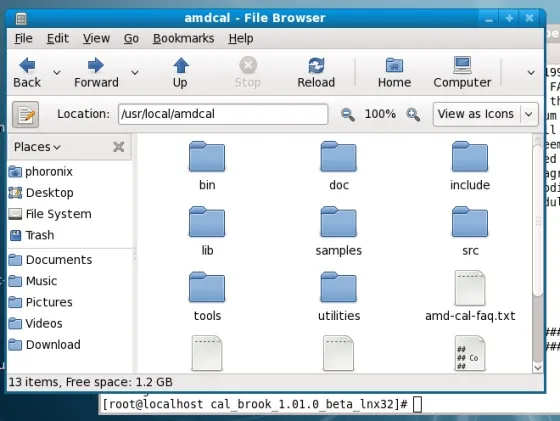
Task: Zoom out with the minus magnifier
Action: (348, 115)
